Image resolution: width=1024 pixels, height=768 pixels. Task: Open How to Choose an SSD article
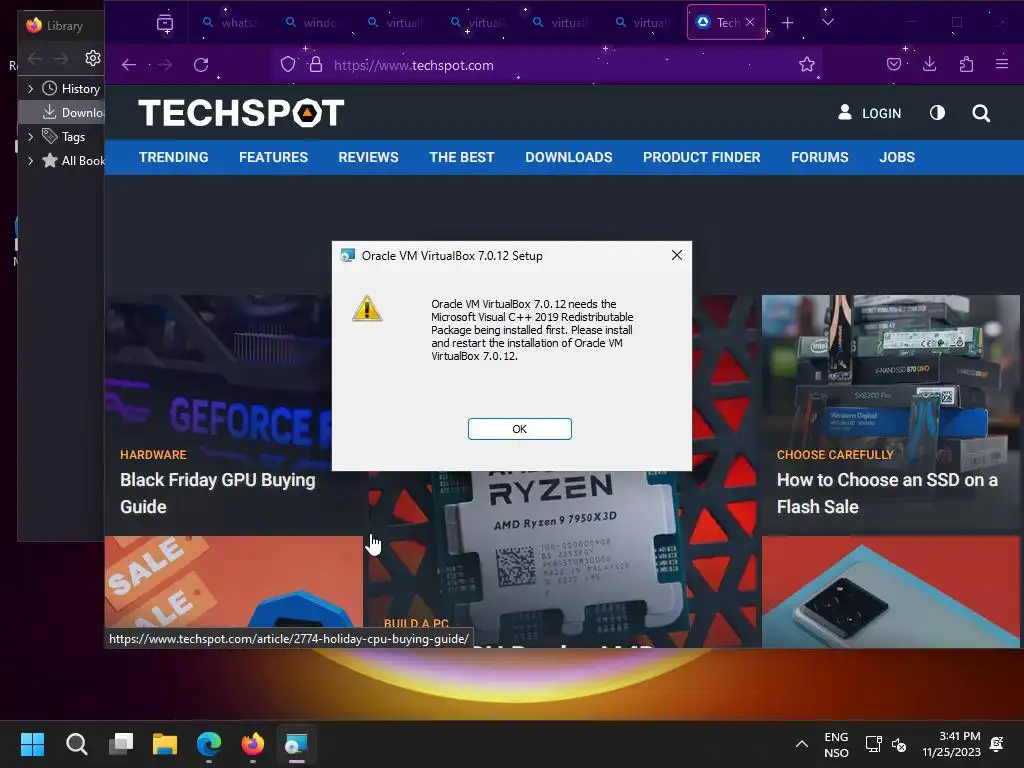coord(887,493)
